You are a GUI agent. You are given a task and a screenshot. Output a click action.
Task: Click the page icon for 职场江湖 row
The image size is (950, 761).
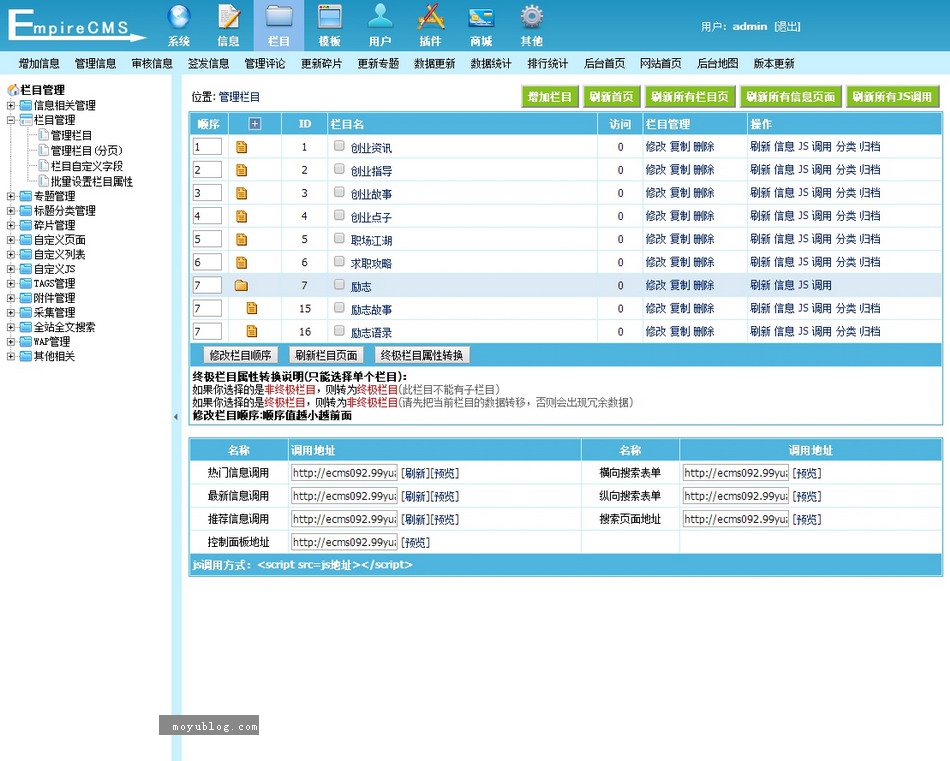pyautogui.click(x=242, y=239)
